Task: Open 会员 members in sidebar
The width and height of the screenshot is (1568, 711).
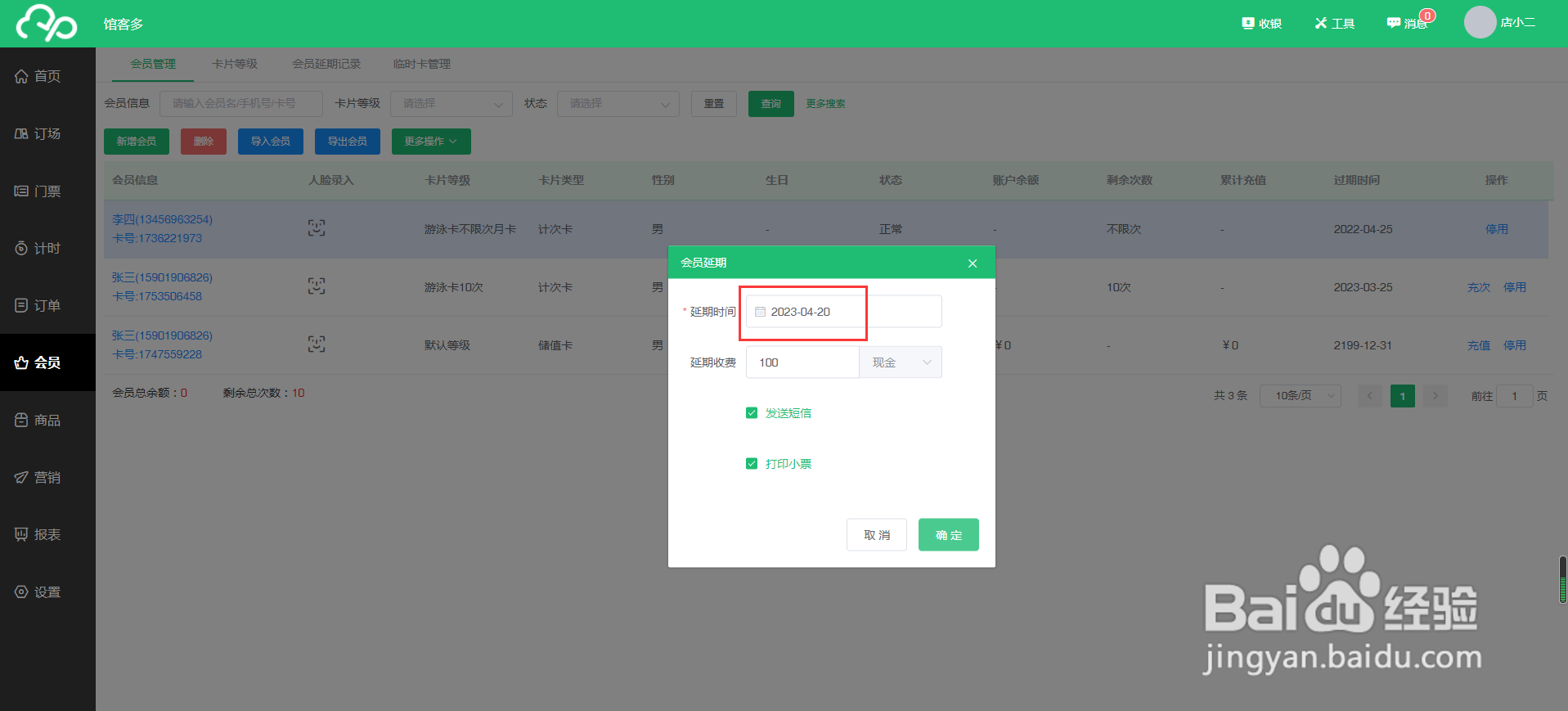Action: (x=47, y=362)
